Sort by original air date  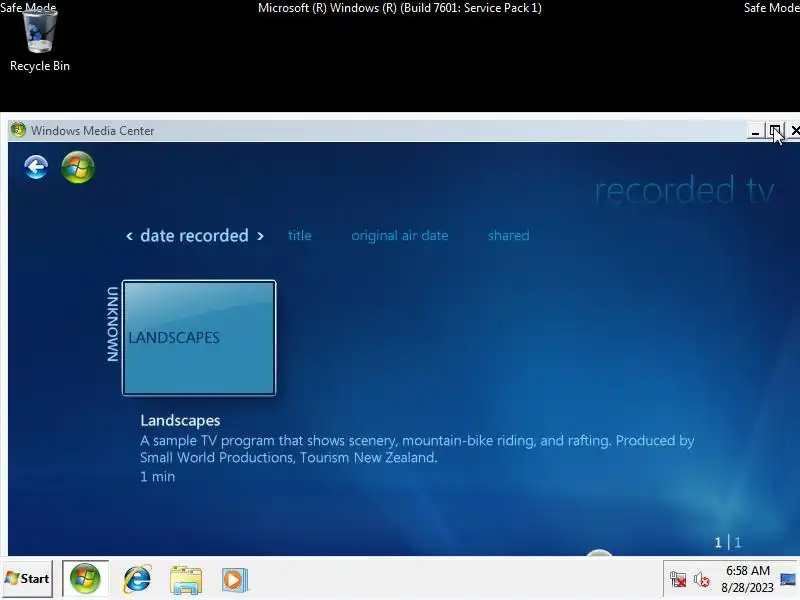pos(399,236)
